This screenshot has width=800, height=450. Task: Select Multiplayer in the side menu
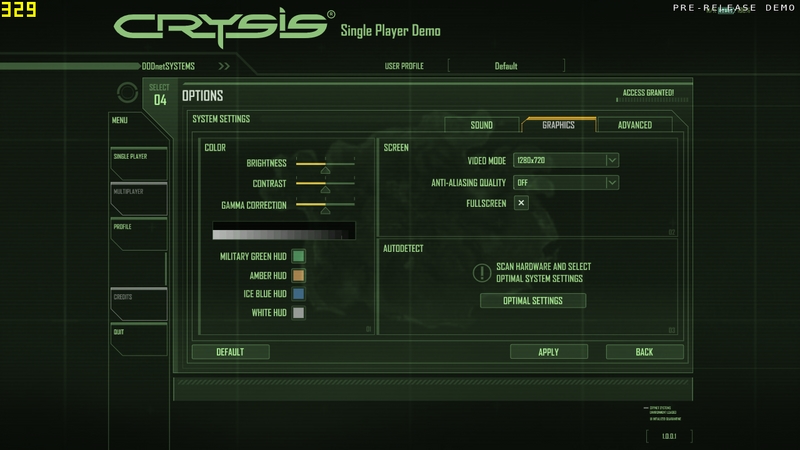[x=139, y=198]
